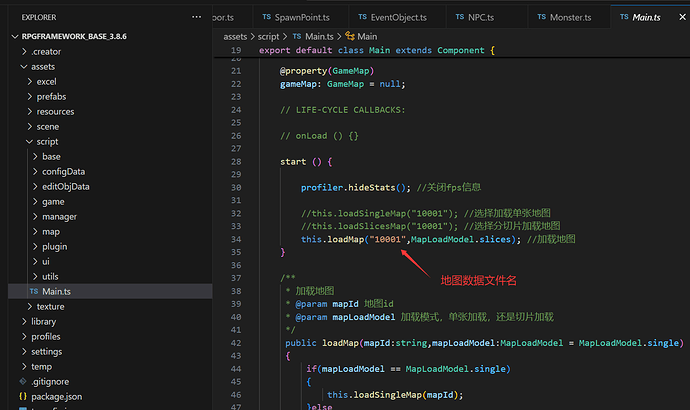
Task: Click line number 34 in the gutter
Action: [x=236, y=240]
